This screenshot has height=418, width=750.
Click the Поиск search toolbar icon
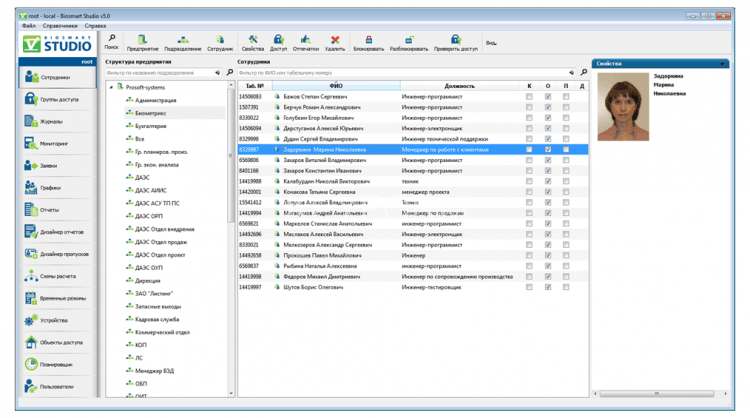pos(111,40)
